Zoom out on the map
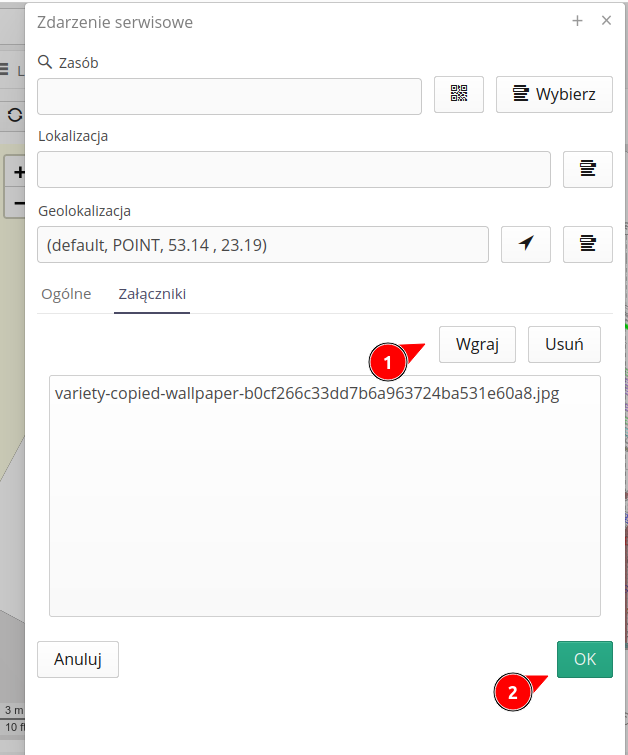The height and width of the screenshot is (755, 628). pos(17,203)
